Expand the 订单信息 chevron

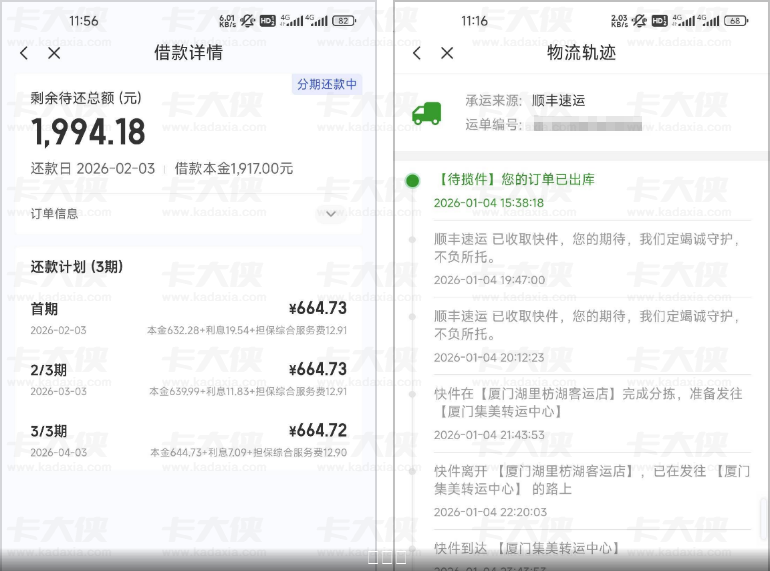(331, 214)
